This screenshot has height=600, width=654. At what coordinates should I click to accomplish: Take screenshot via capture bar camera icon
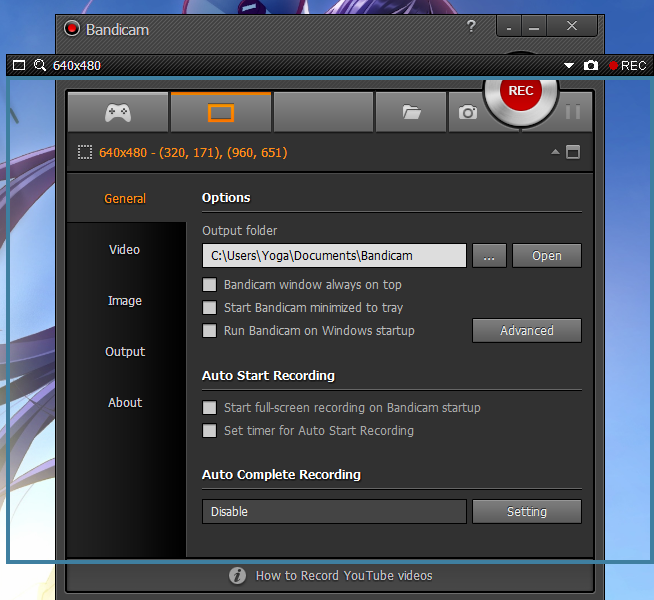(591, 65)
